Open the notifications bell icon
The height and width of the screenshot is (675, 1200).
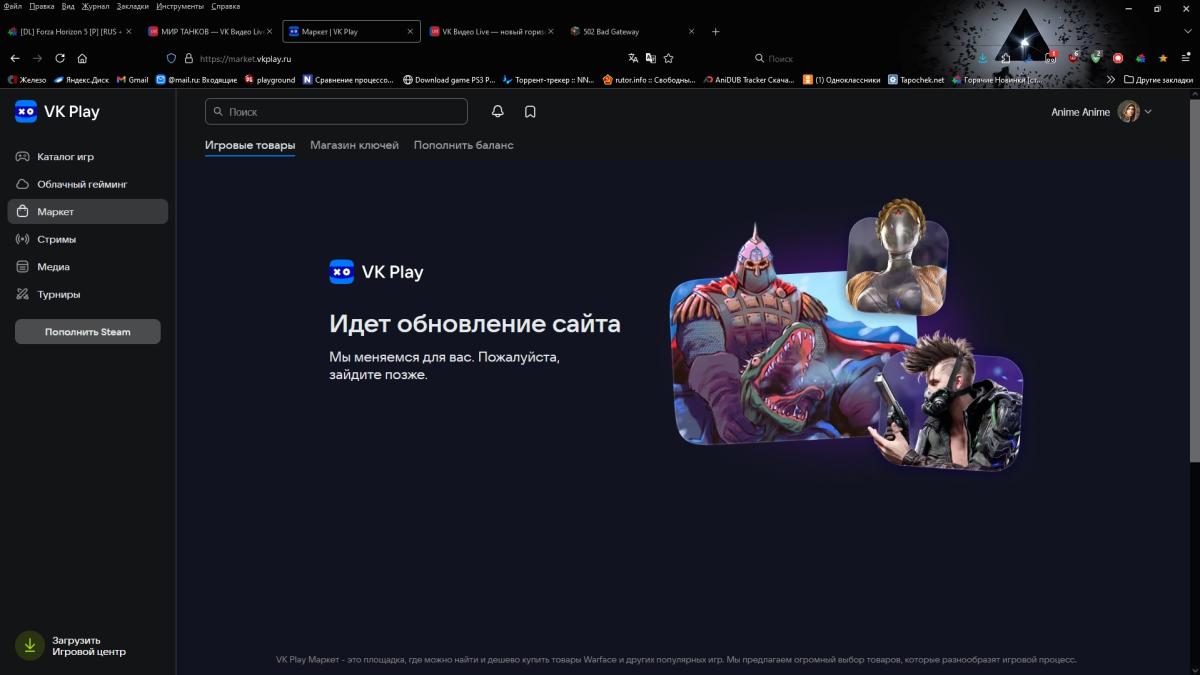coord(497,112)
